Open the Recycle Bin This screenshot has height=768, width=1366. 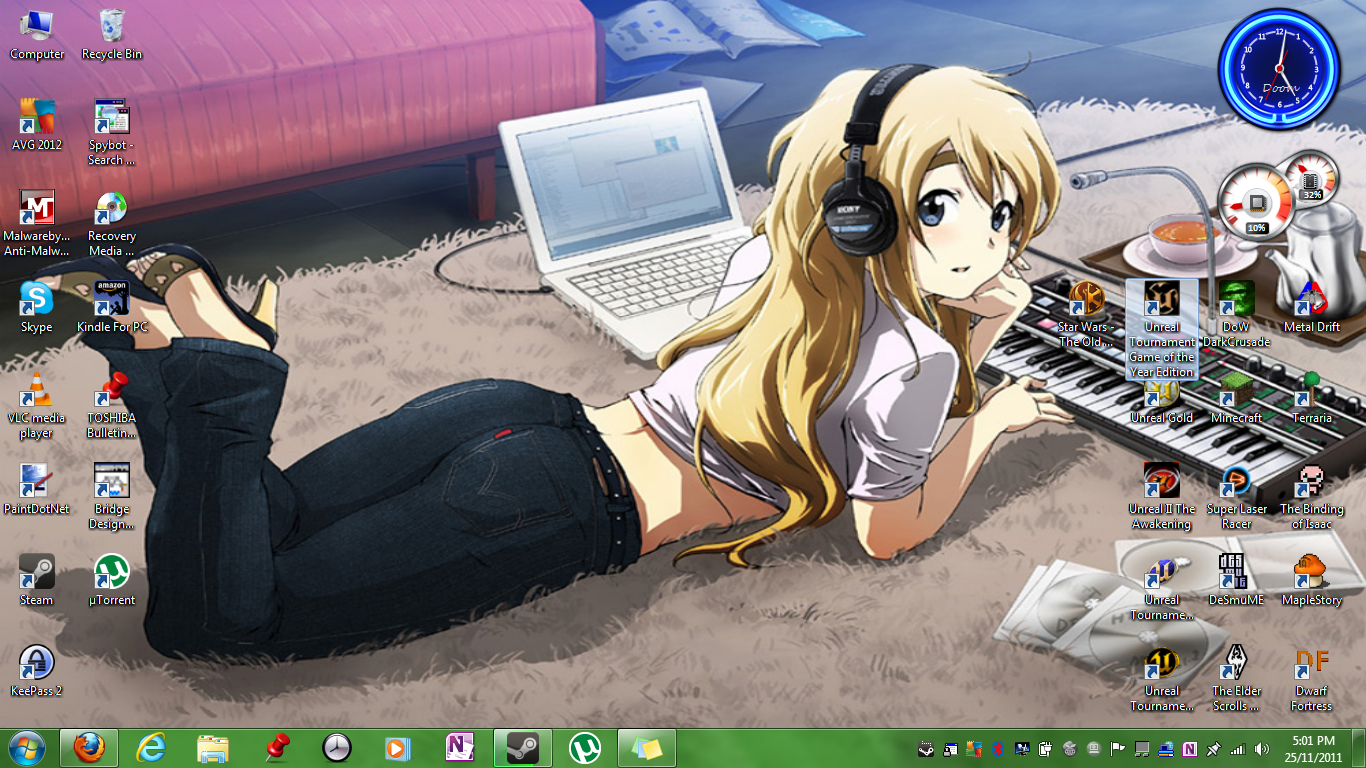click(x=112, y=35)
